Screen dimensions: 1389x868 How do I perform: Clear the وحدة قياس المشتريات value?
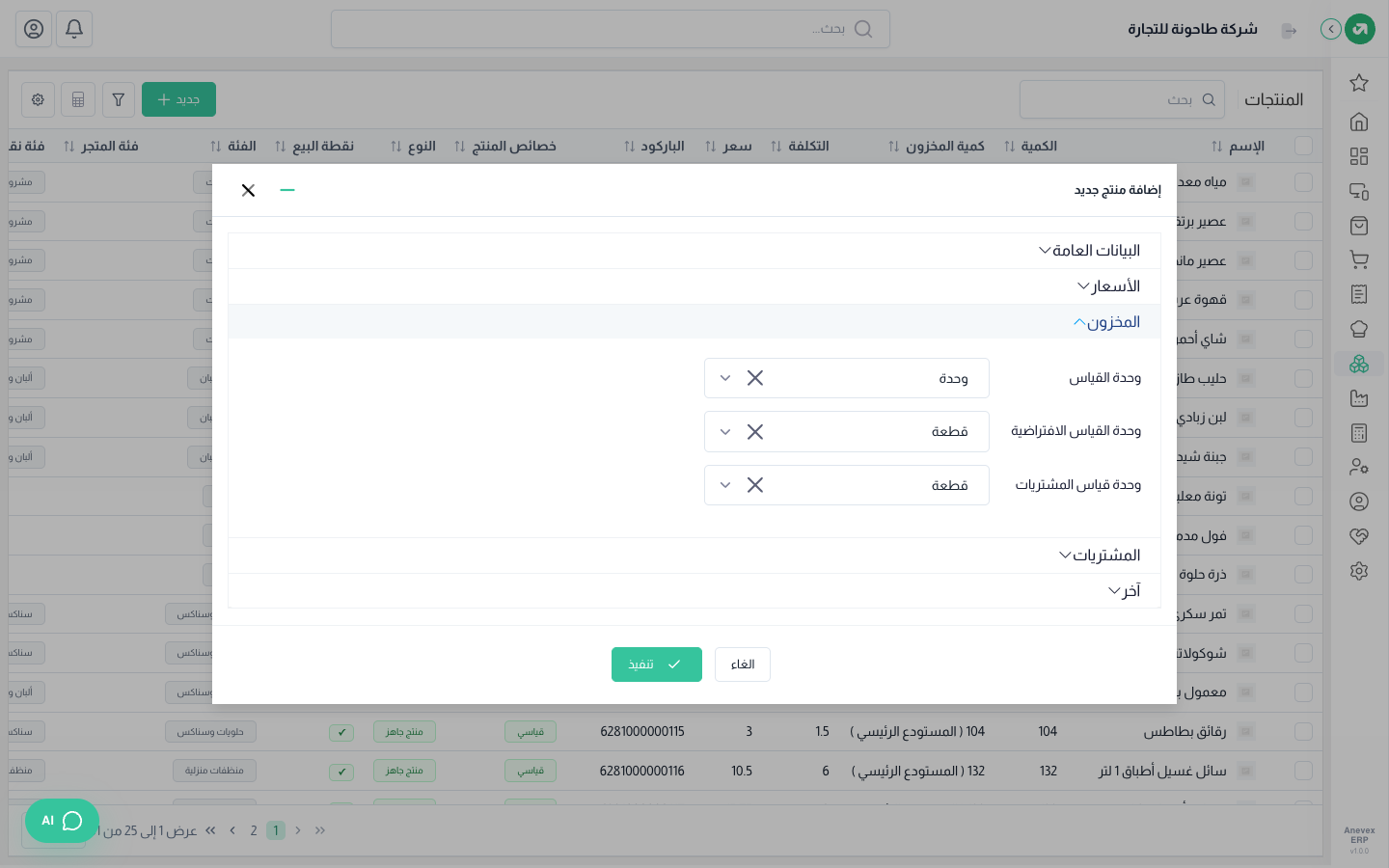[755, 485]
